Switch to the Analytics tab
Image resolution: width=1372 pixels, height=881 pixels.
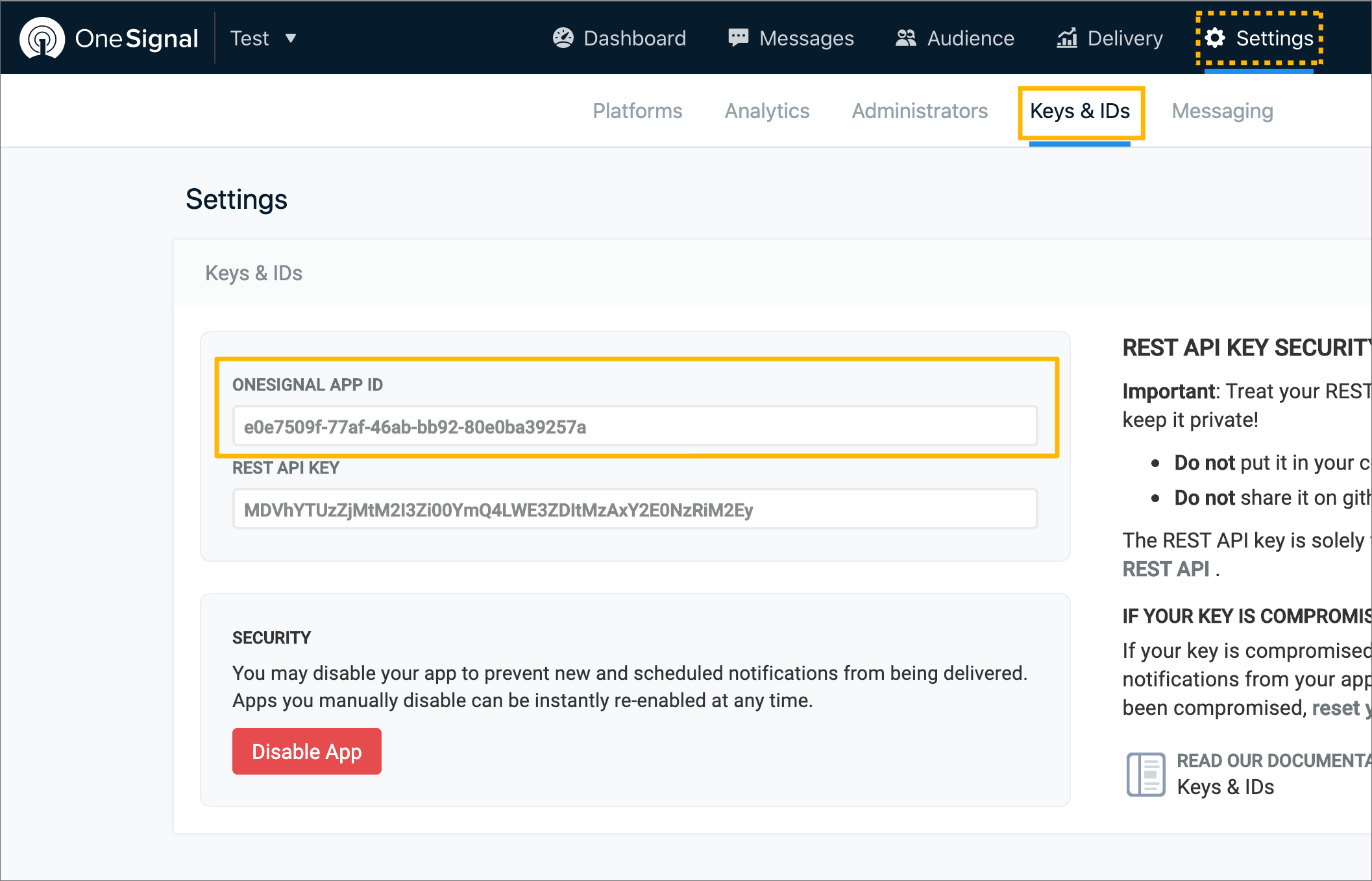click(x=767, y=111)
